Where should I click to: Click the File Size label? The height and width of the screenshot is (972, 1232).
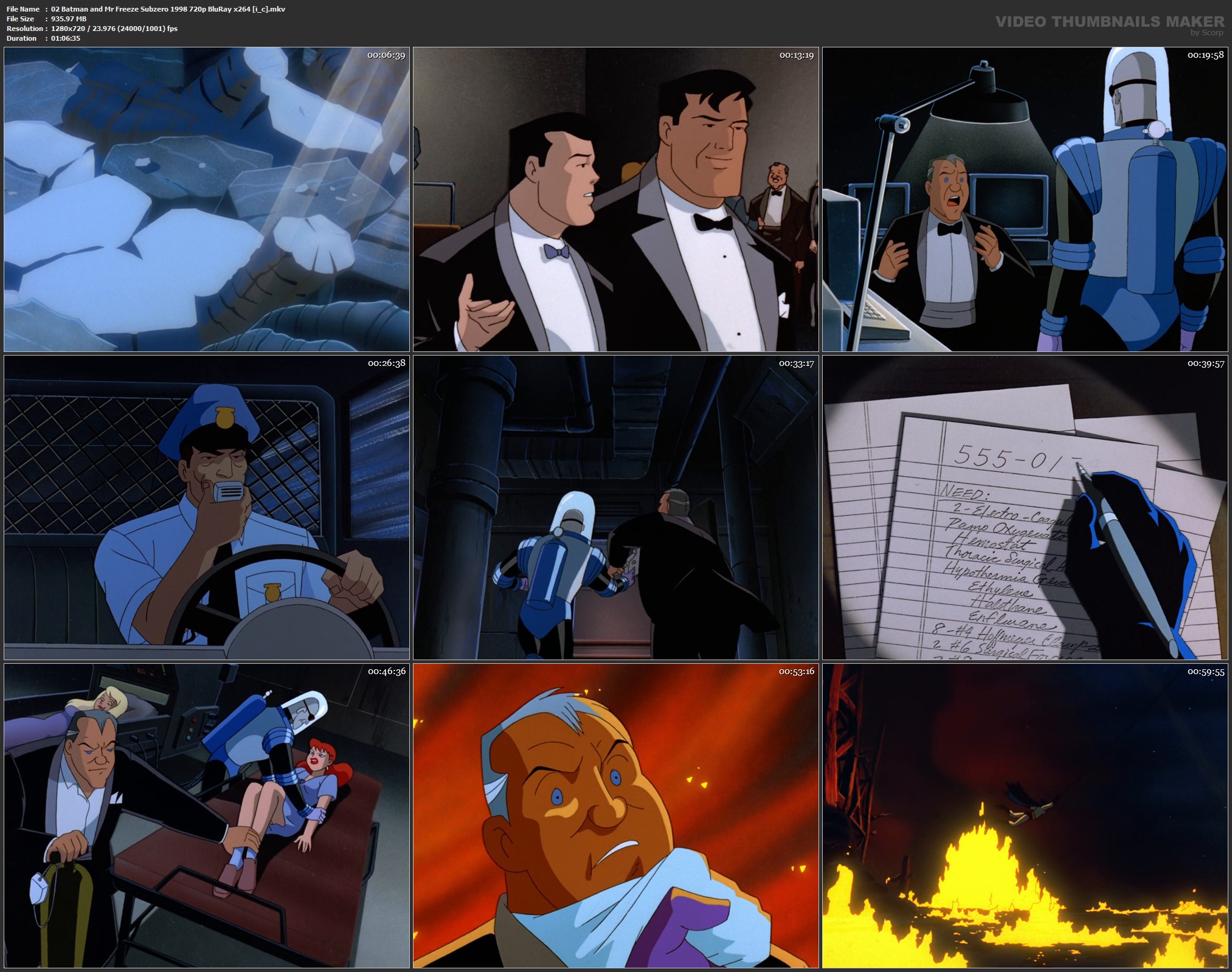[x=21, y=19]
